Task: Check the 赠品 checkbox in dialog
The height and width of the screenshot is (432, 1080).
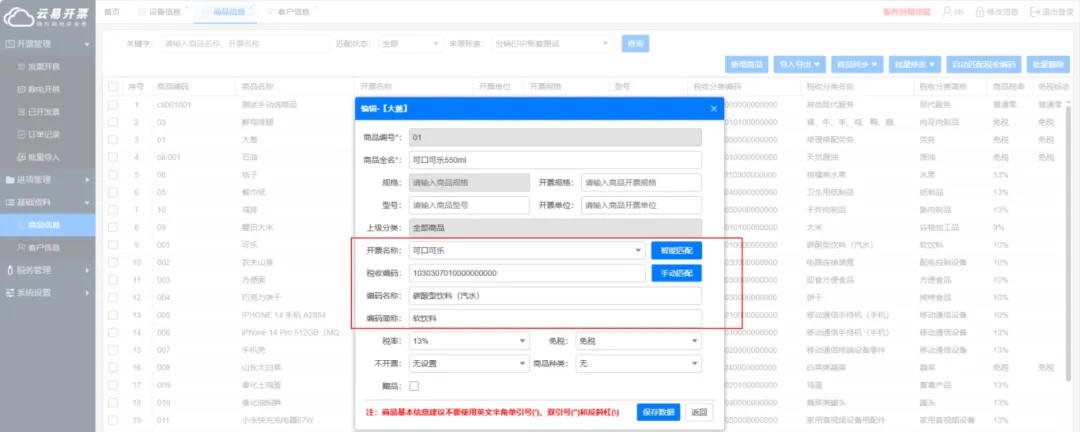Action: click(x=414, y=385)
